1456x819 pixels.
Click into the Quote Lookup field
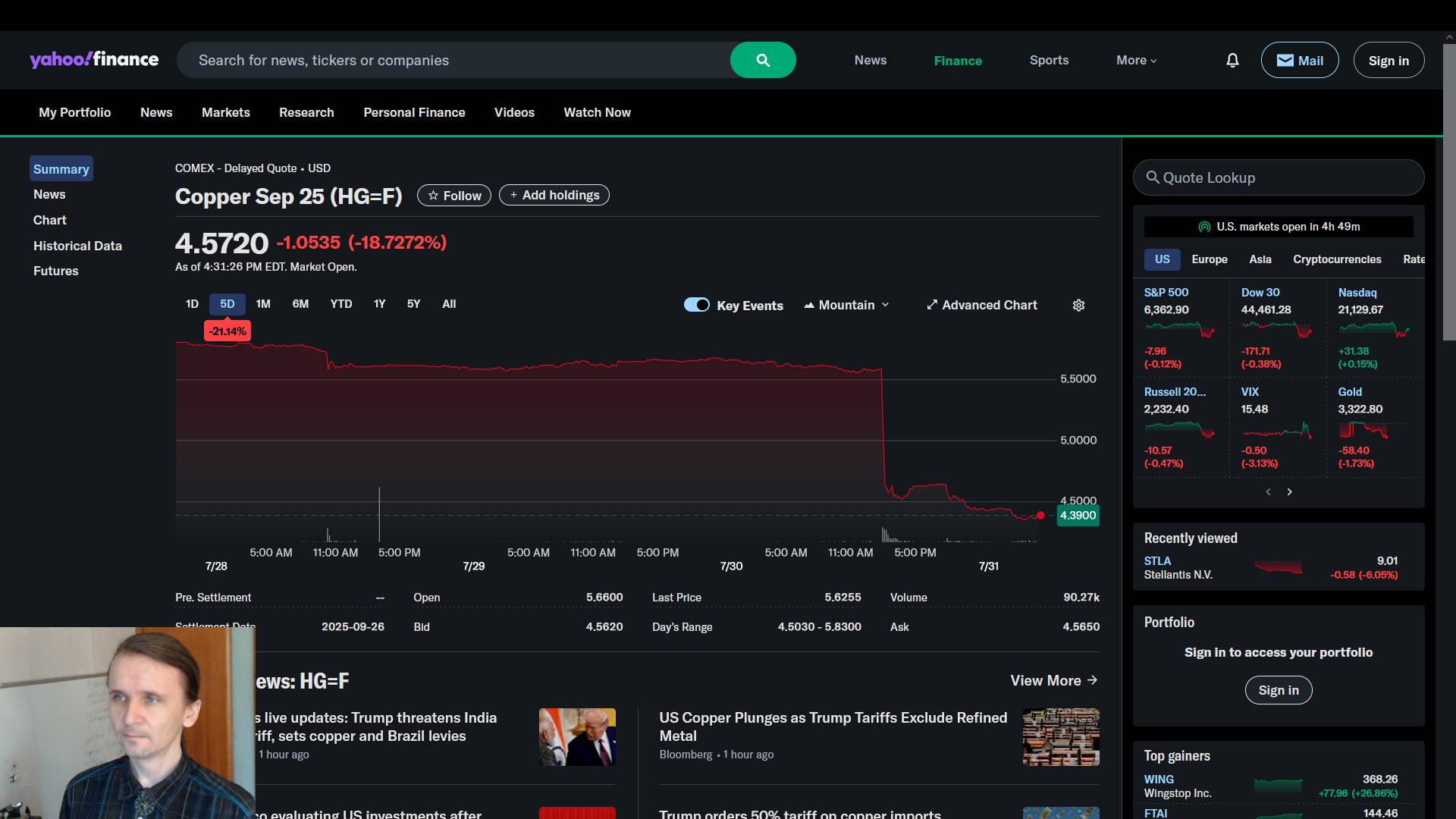pos(1279,177)
